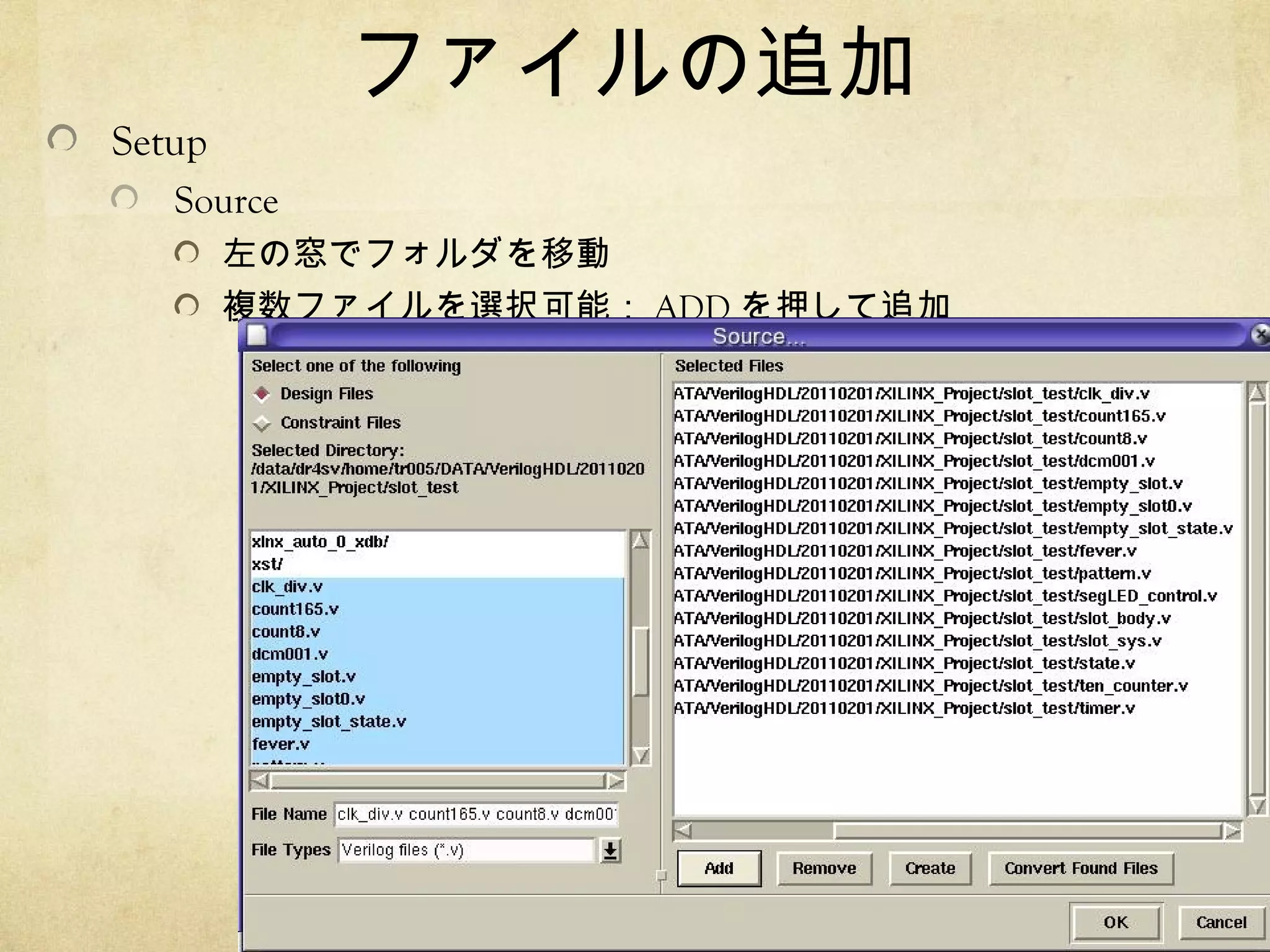Click the File Name input field
Viewport: 1270px width, 952px height.
click(476, 814)
